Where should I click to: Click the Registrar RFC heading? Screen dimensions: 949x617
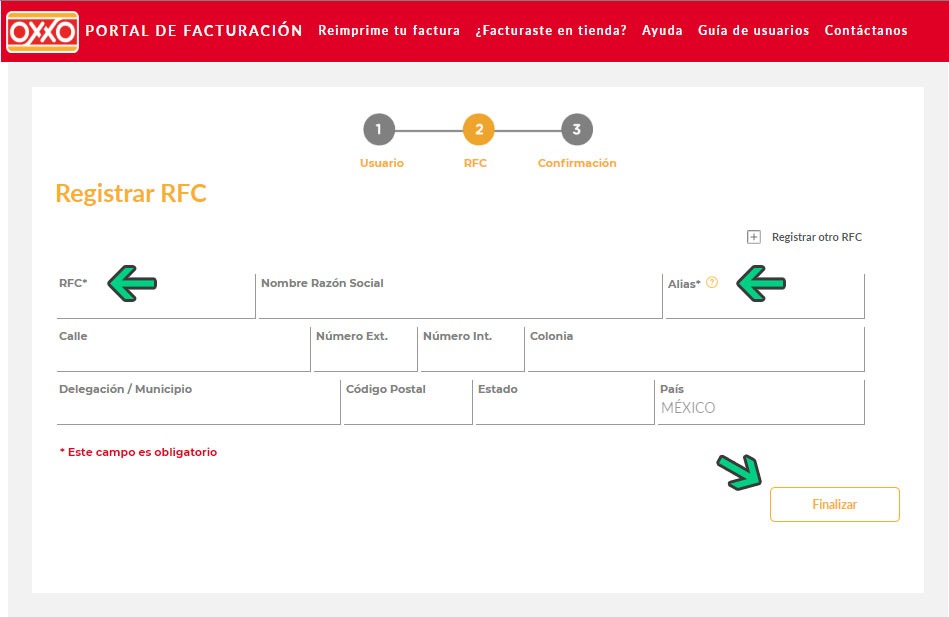pos(131,194)
